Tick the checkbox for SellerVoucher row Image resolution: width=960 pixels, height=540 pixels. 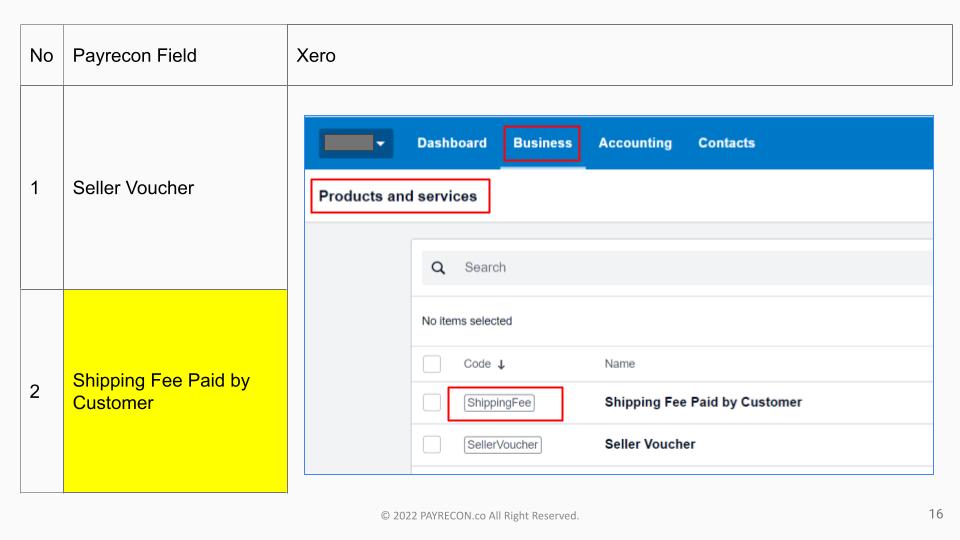(432, 444)
